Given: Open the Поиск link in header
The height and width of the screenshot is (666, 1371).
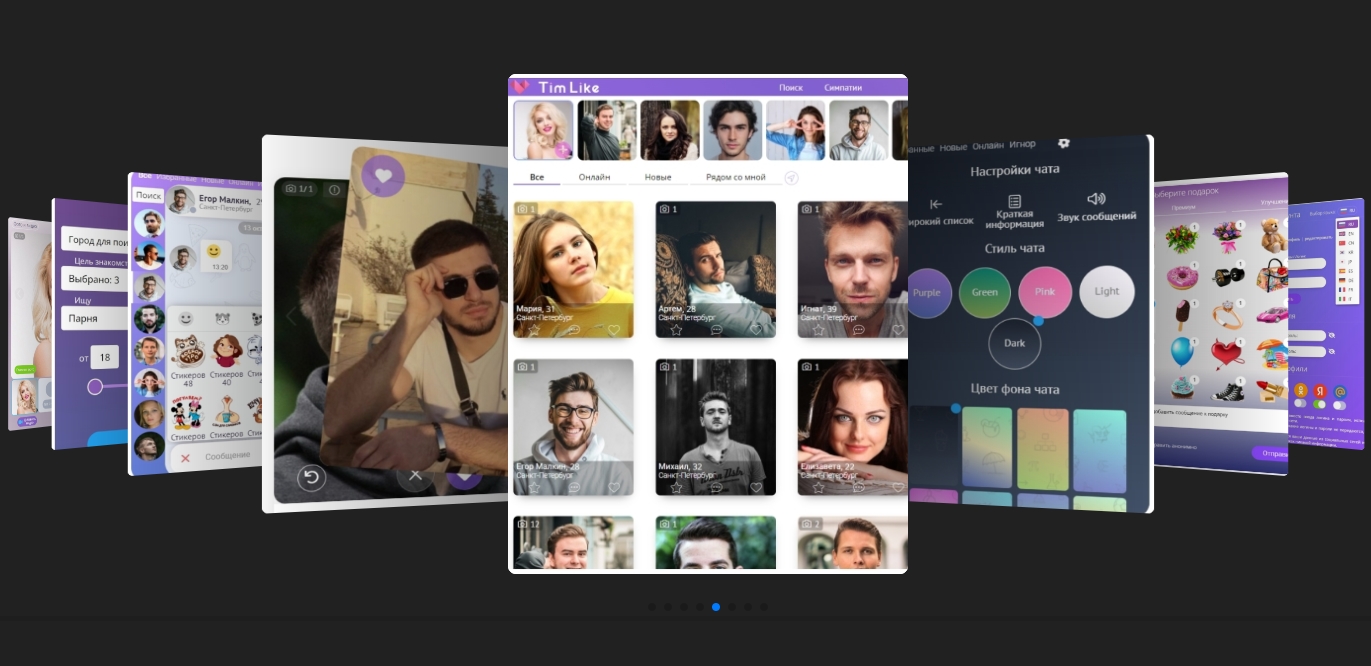Looking at the screenshot, I should tap(791, 88).
